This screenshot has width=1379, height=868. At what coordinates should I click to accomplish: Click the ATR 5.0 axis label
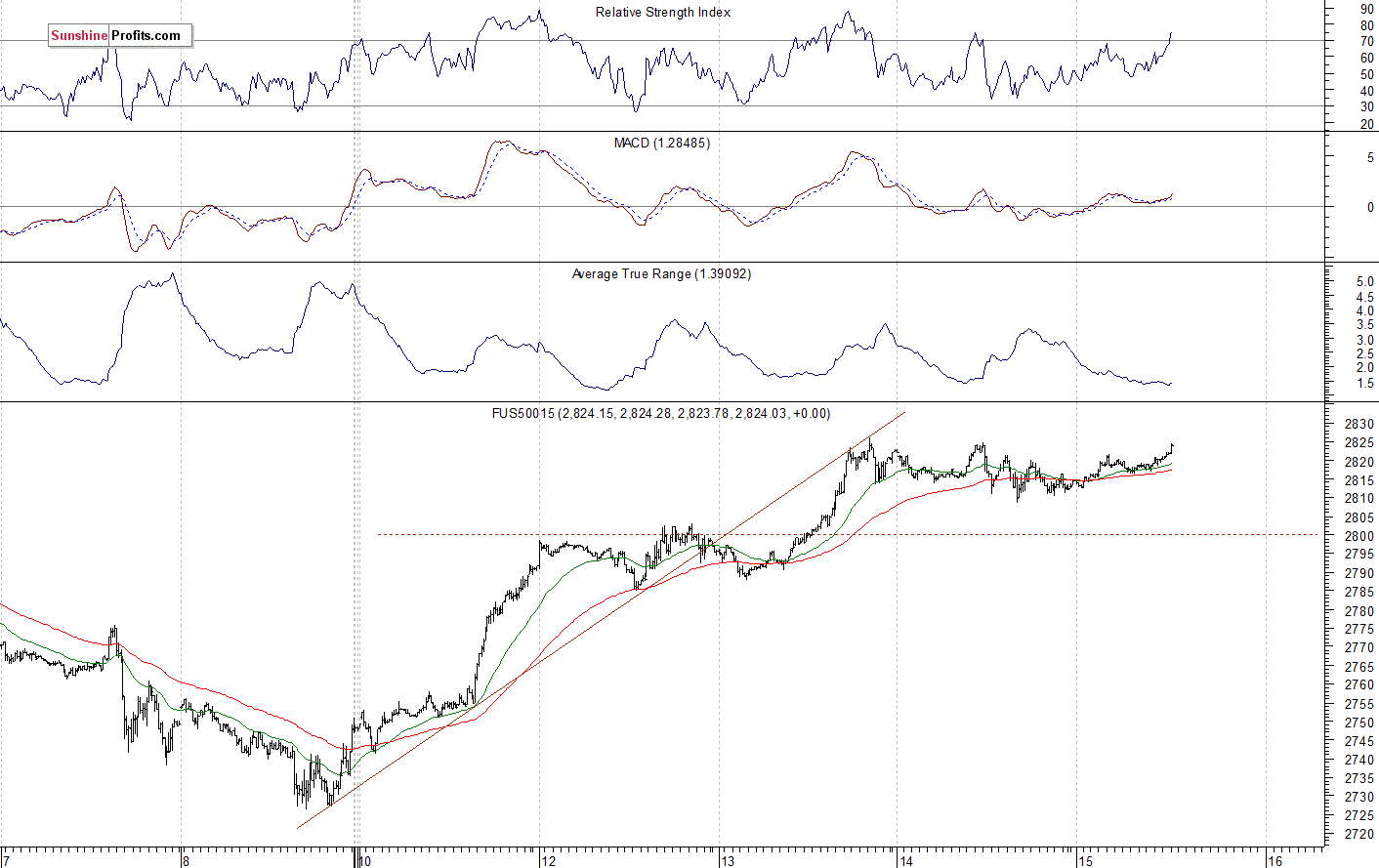(1365, 282)
